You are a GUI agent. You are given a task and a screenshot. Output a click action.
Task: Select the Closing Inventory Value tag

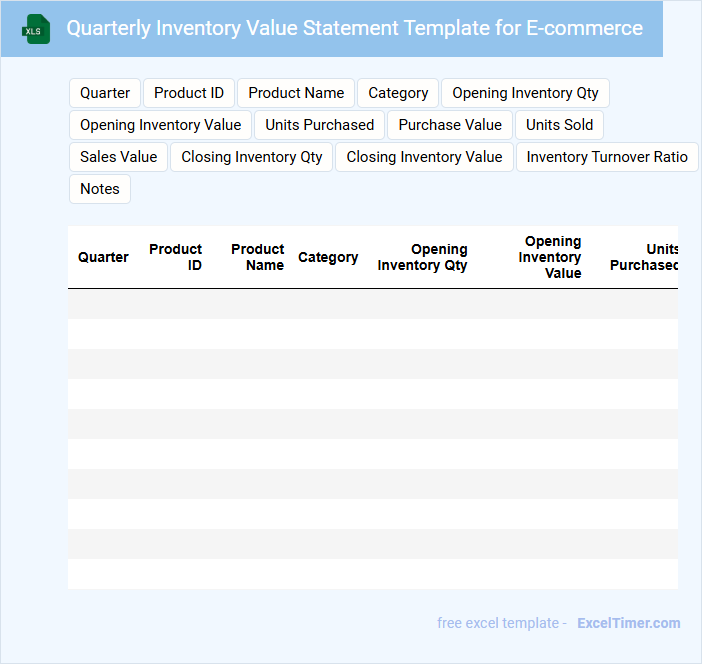(x=424, y=157)
